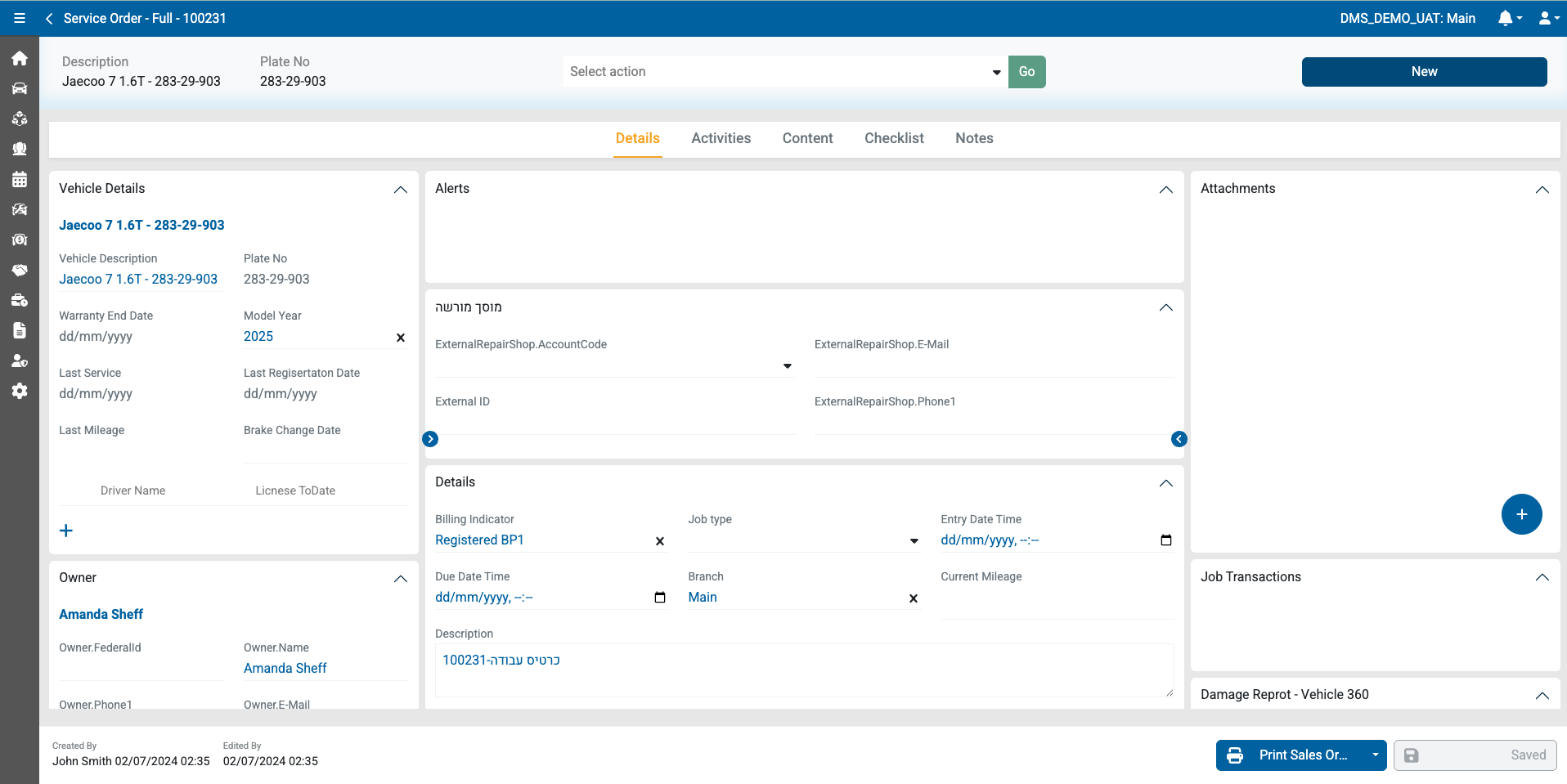Open the calendar icon in sidebar
The image size is (1567, 784).
[20, 179]
